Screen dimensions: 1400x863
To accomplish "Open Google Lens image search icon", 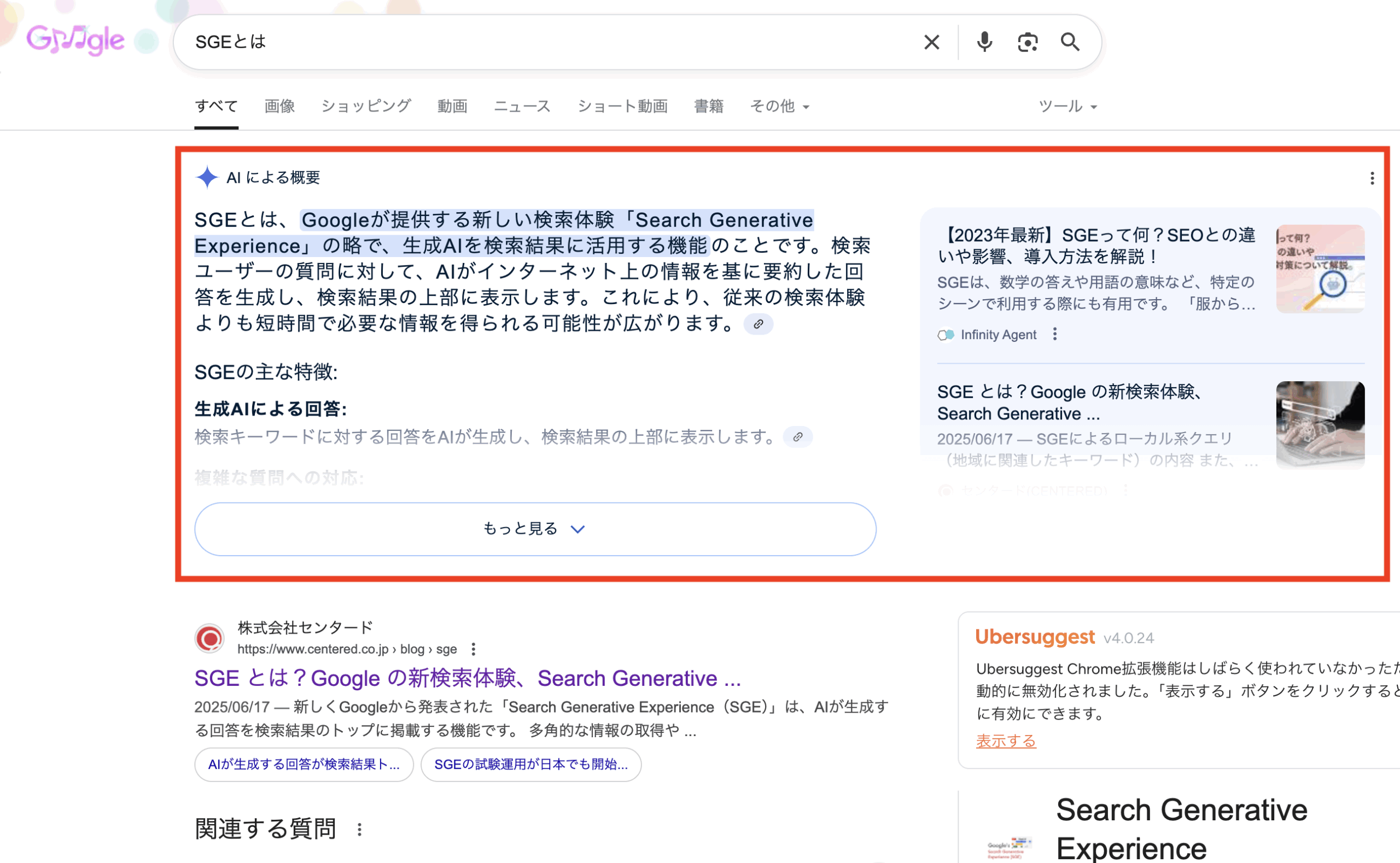I will click(1028, 42).
